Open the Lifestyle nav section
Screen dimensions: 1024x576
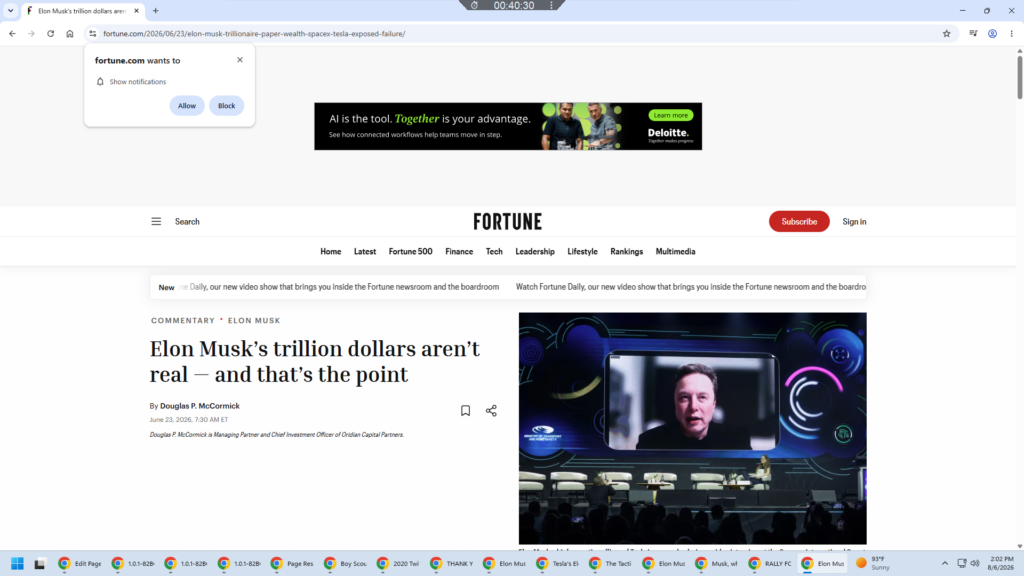coord(582,251)
